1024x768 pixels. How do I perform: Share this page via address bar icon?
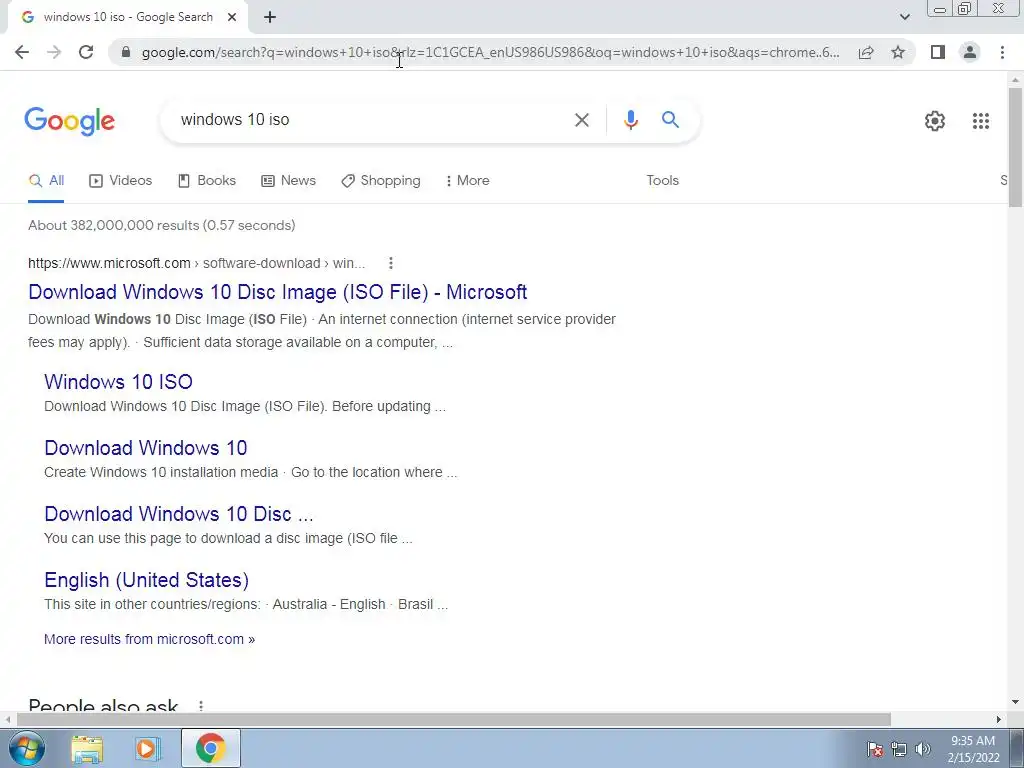866,52
